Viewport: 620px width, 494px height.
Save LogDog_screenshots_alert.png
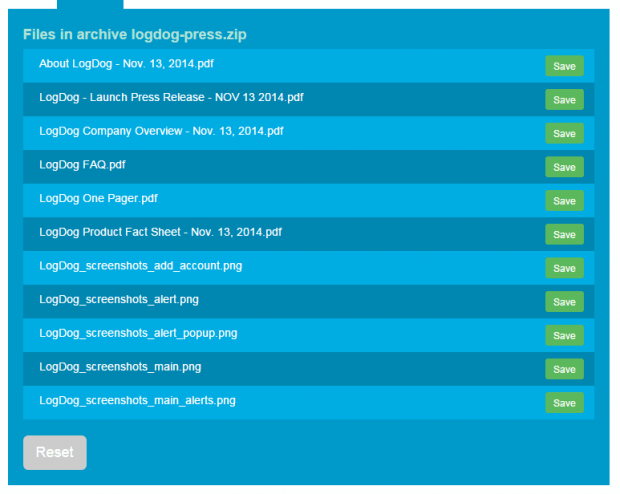pos(564,302)
